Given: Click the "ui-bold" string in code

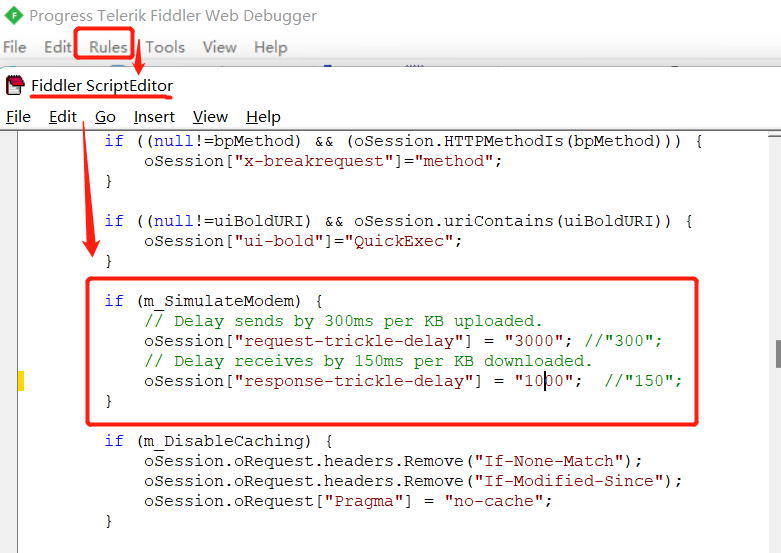Looking at the screenshot, I should tap(279, 241).
